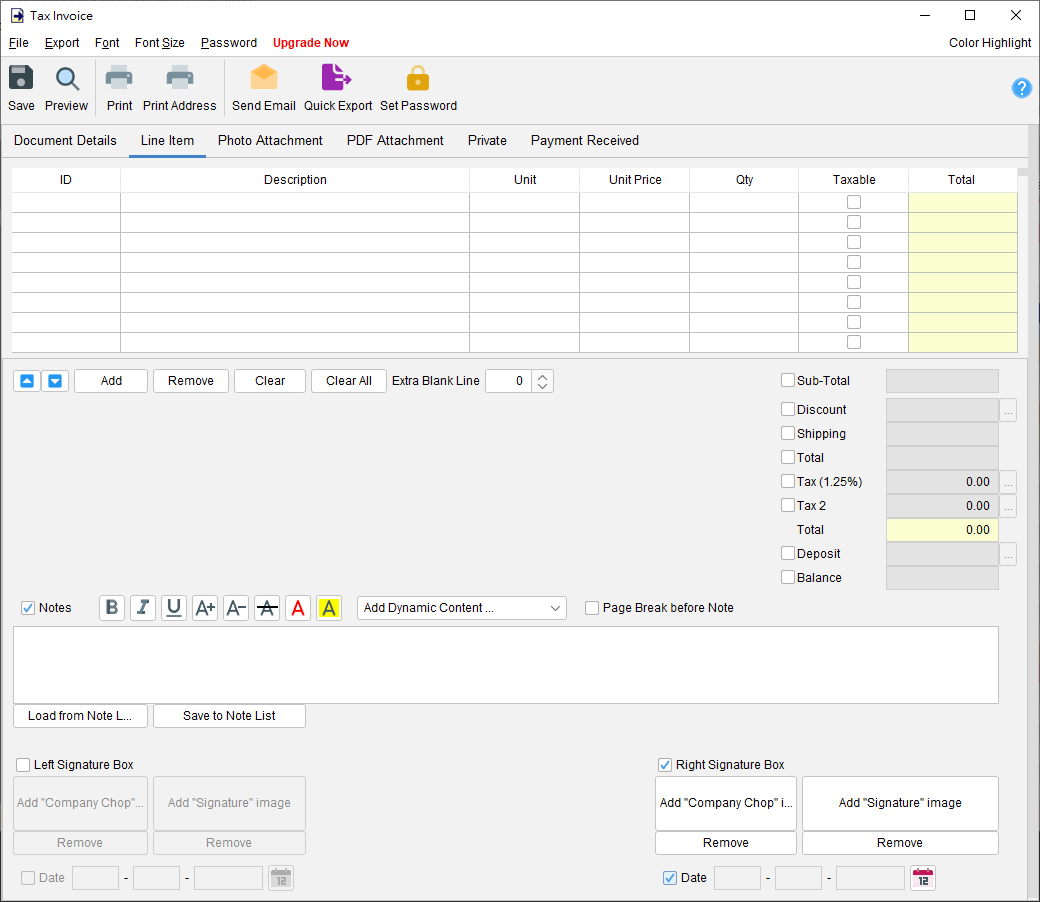Open the Add Dynamic Content dropdown
The image size is (1040, 902).
click(x=462, y=608)
